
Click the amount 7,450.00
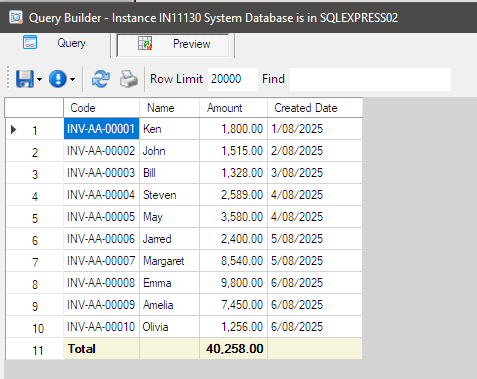(x=233, y=305)
